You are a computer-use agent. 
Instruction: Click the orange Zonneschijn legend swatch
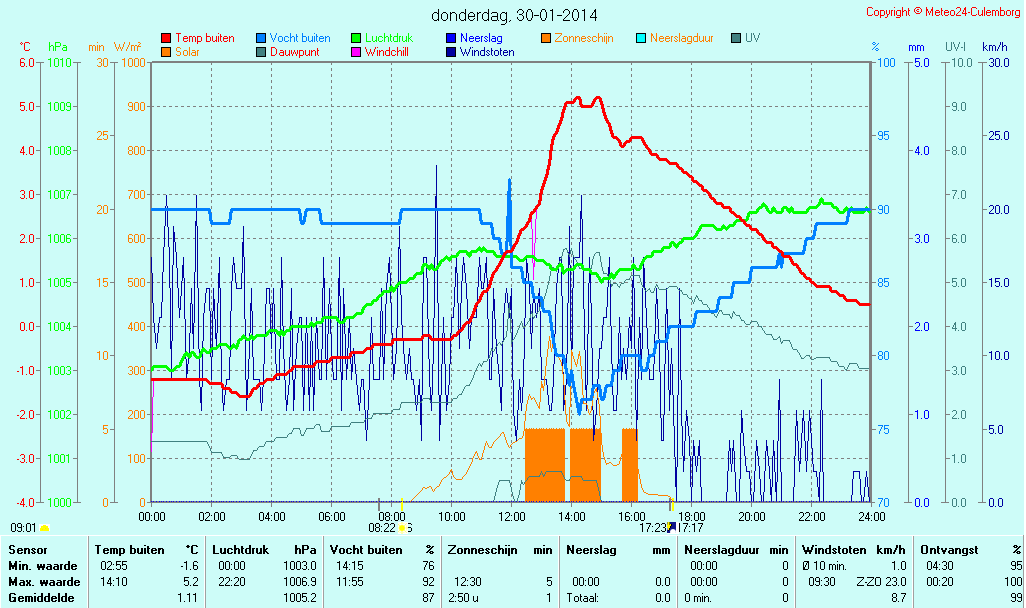point(546,39)
